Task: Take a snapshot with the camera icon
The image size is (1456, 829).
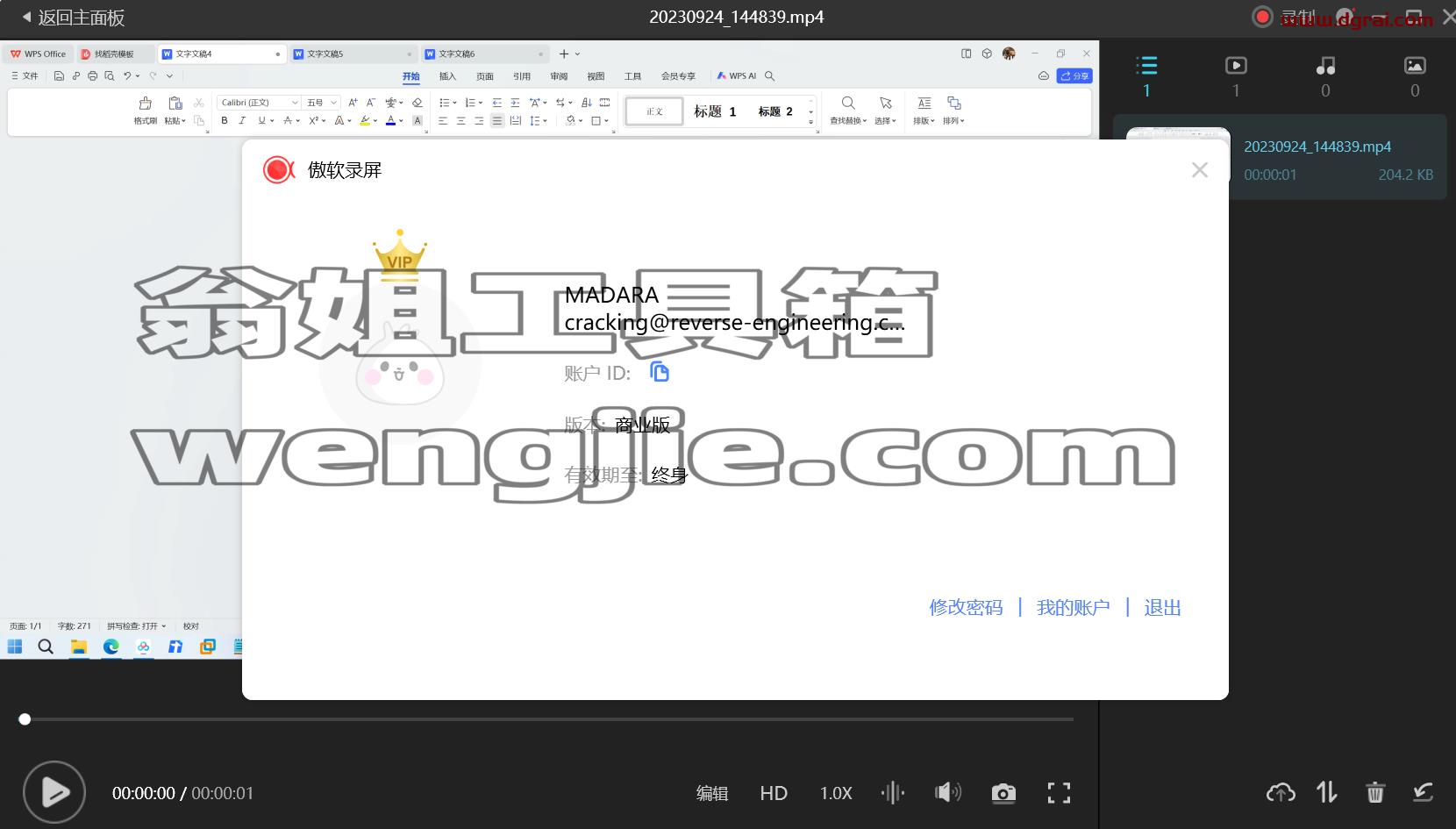Action: pos(1003,794)
